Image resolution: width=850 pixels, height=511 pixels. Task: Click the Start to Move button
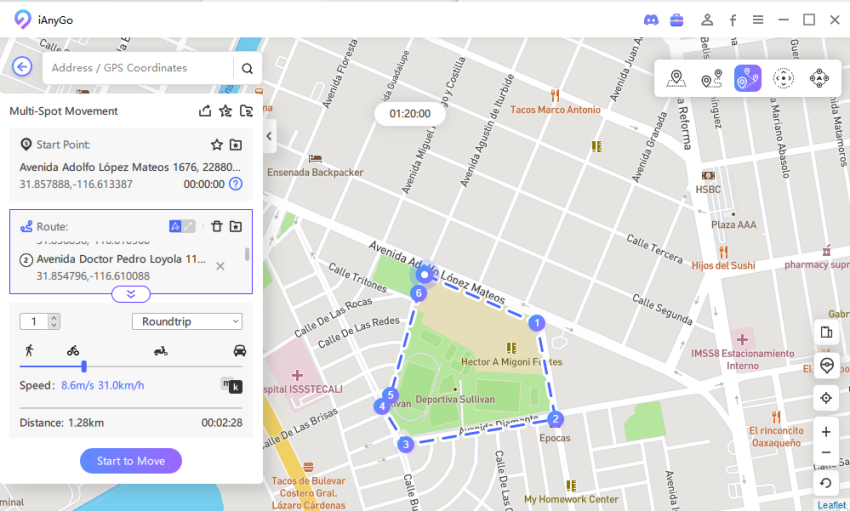pos(131,461)
